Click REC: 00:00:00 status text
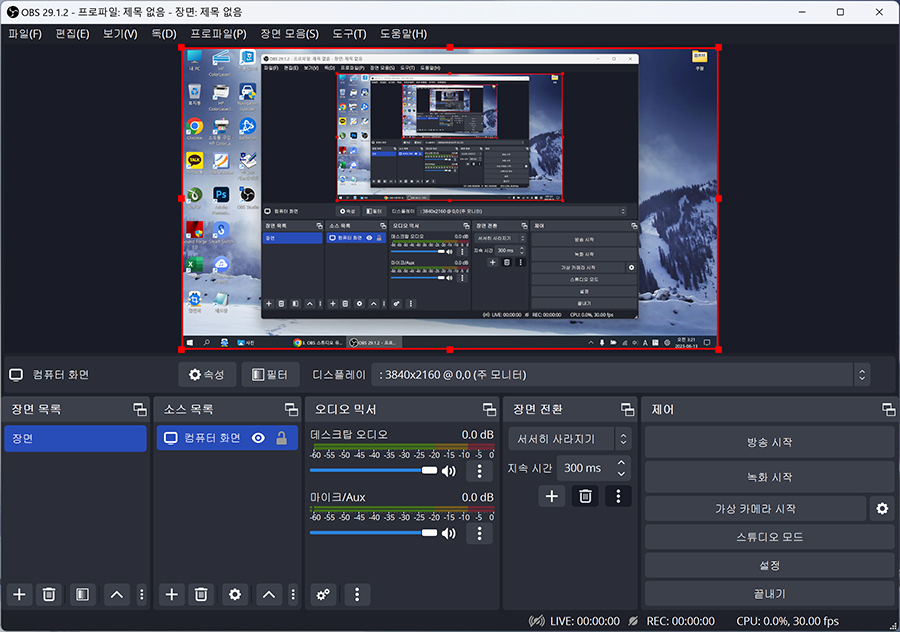900x632 pixels. [680, 621]
